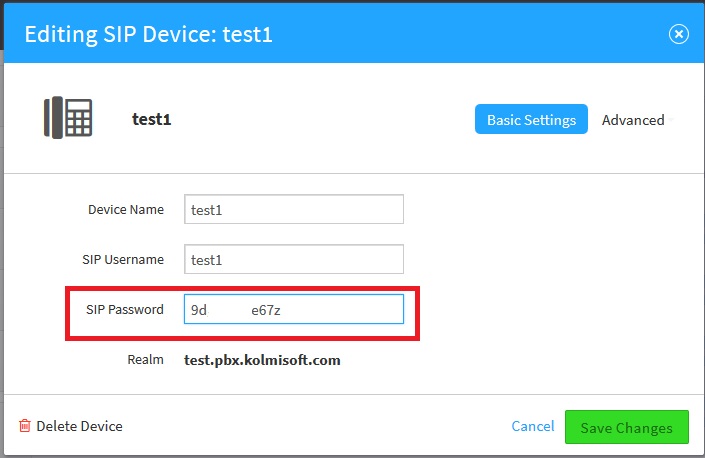Click the trash icon beside Delete Device

click(x=25, y=426)
